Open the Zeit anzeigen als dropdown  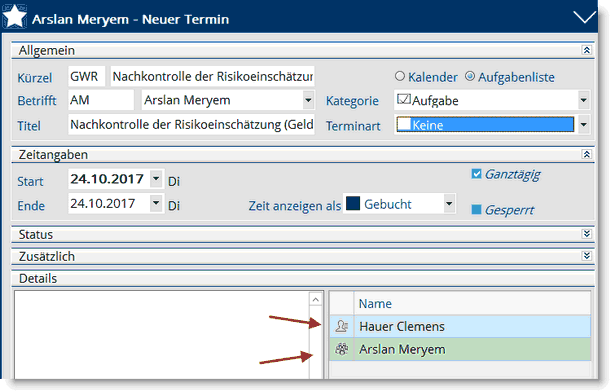tap(449, 203)
